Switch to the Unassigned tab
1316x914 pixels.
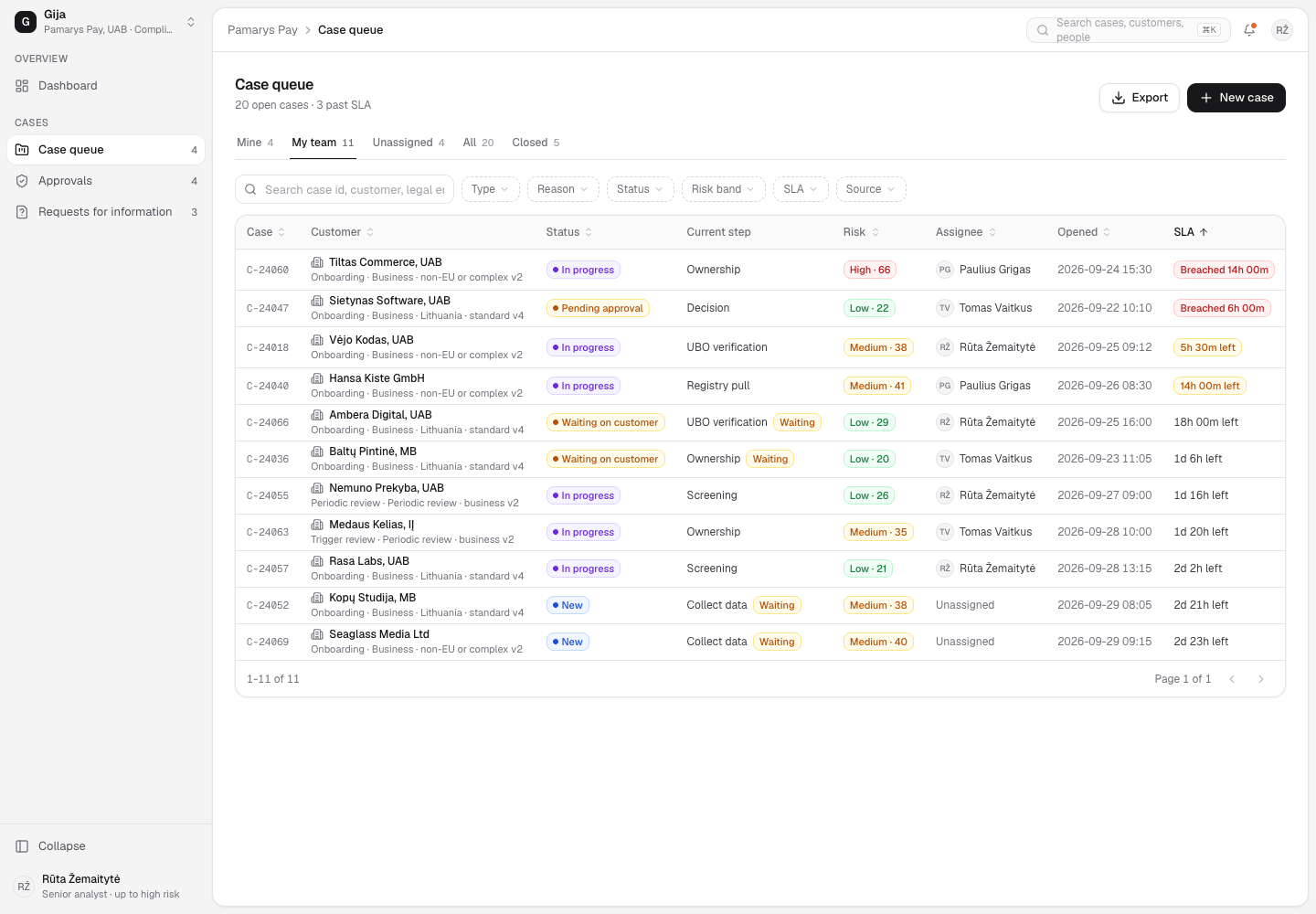pyautogui.click(x=409, y=143)
